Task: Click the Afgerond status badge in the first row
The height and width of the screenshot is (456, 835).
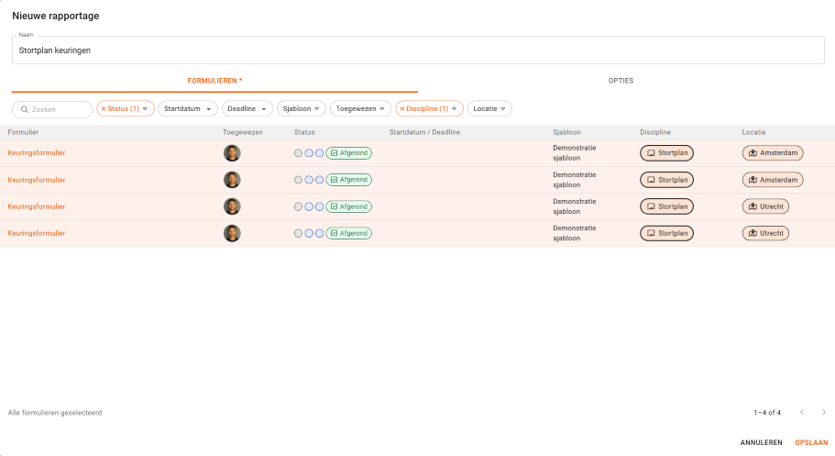Action: 348,153
